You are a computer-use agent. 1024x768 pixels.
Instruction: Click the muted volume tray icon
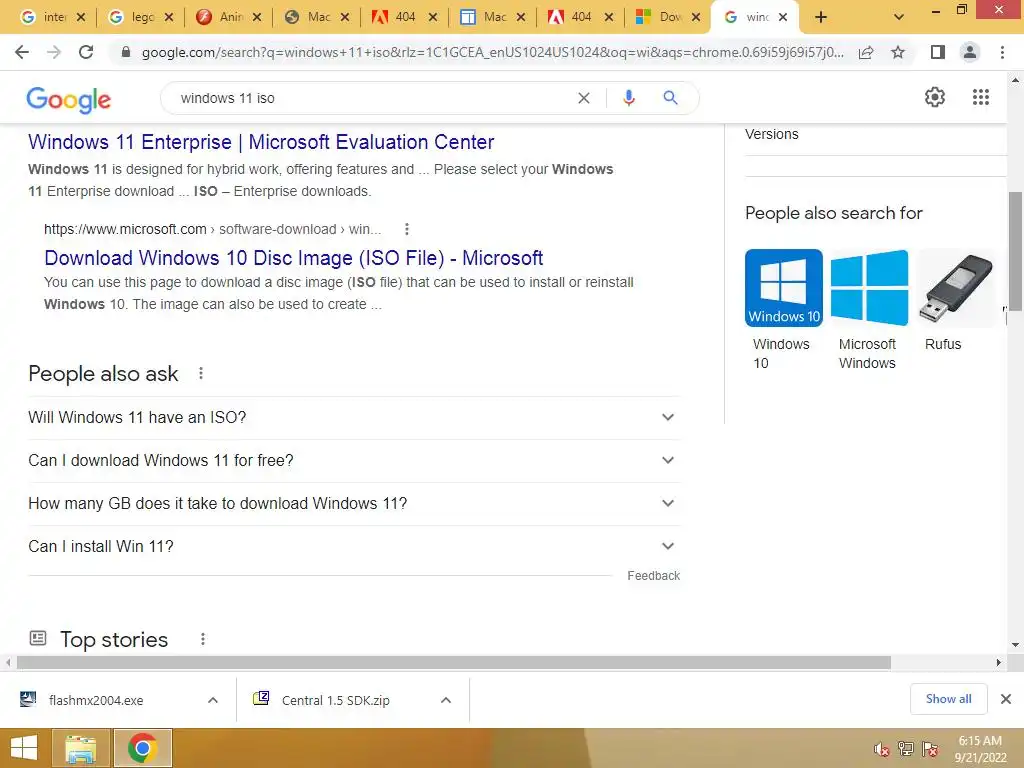(x=882, y=749)
